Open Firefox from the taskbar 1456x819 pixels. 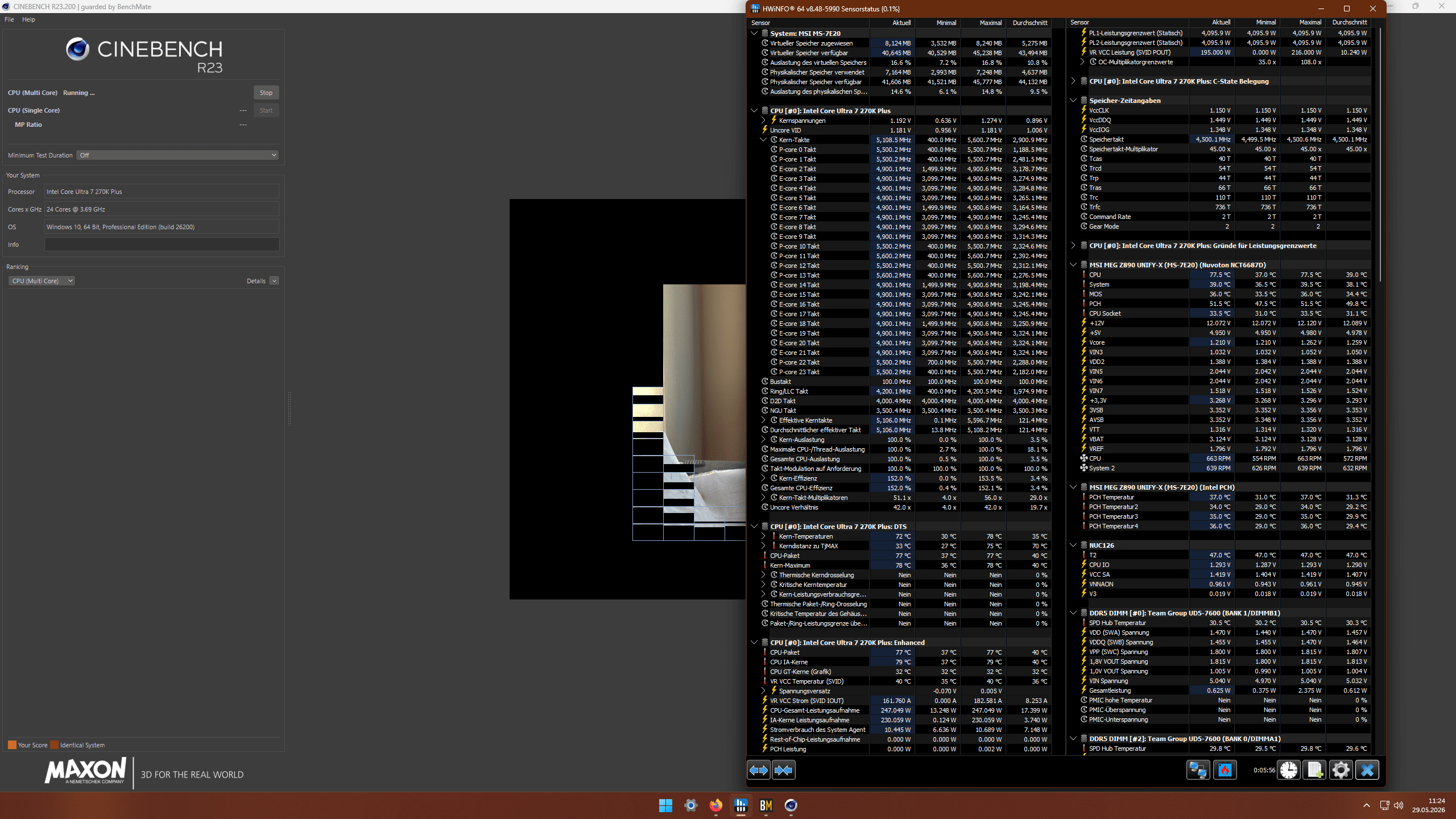point(715,805)
